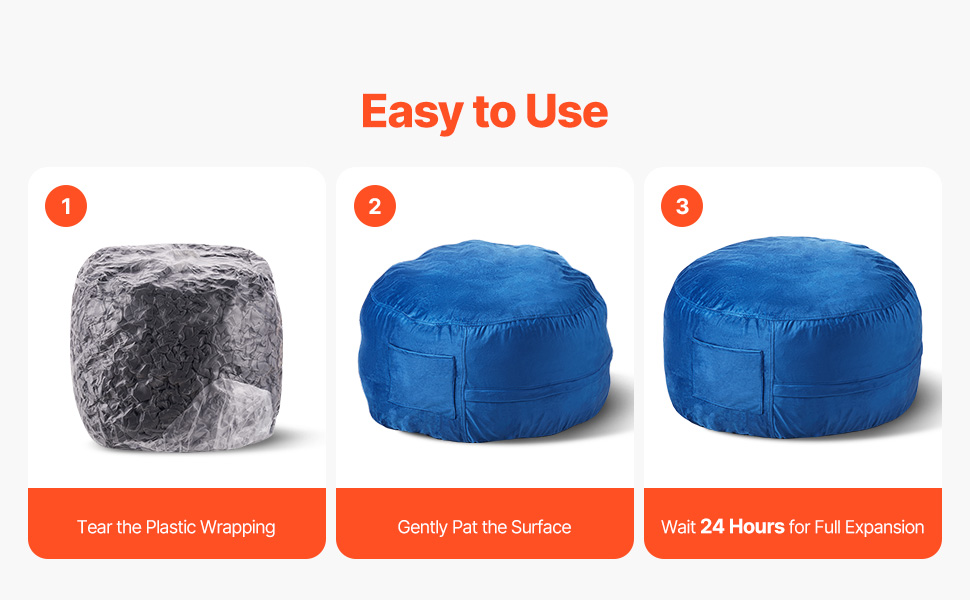The width and height of the screenshot is (970, 600).
Task: Click the orange number 2 step badge
Action: click(375, 206)
